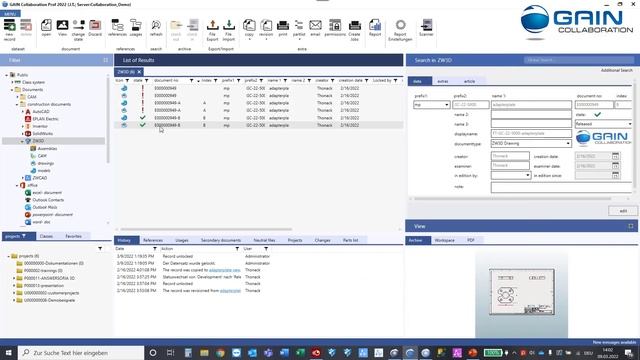Click the name 2 input field
Screen dimensions: 640x360
coord(531,115)
